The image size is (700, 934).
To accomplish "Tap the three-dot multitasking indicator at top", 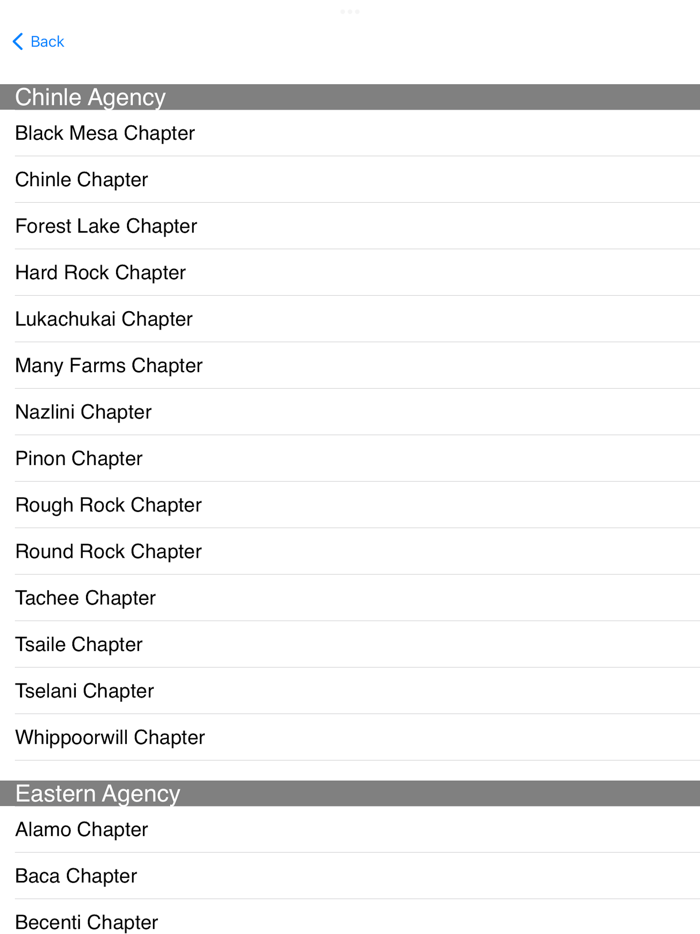I will coord(350,11).
